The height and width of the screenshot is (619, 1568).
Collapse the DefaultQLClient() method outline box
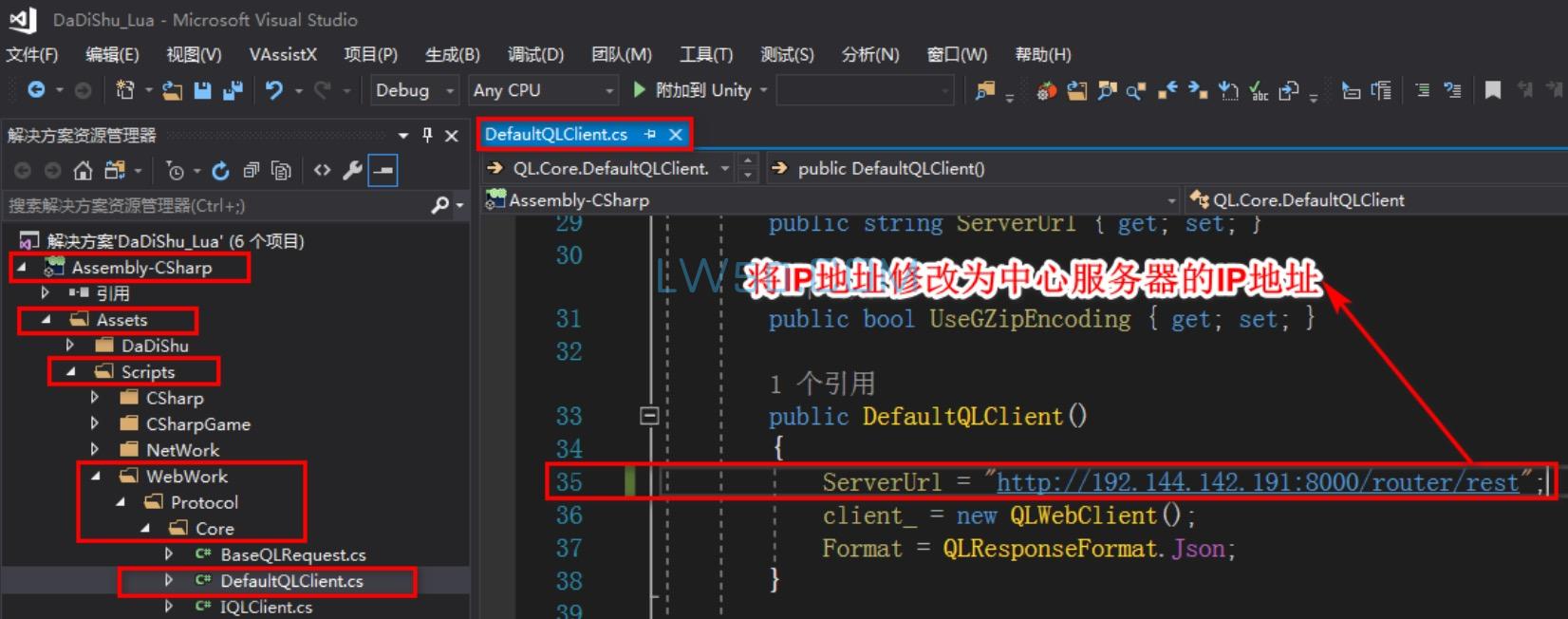click(x=649, y=416)
